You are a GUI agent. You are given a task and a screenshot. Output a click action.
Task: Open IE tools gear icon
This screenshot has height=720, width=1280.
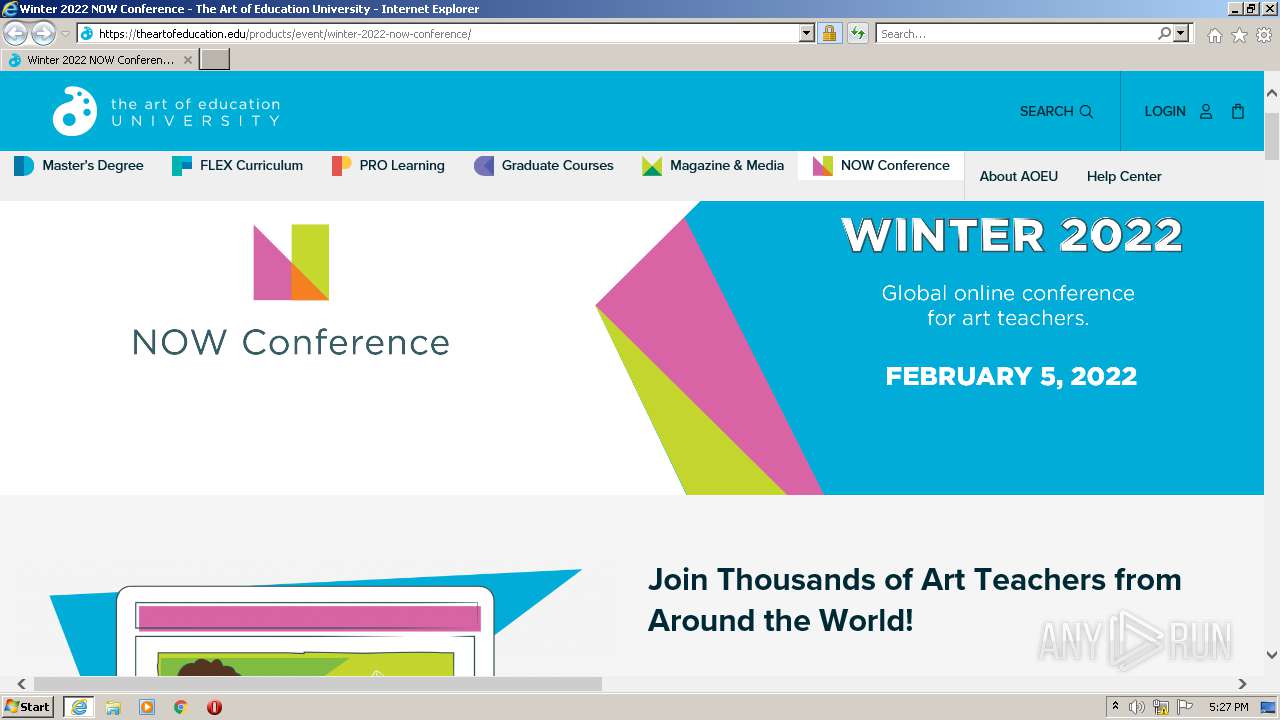[x=1264, y=34]
